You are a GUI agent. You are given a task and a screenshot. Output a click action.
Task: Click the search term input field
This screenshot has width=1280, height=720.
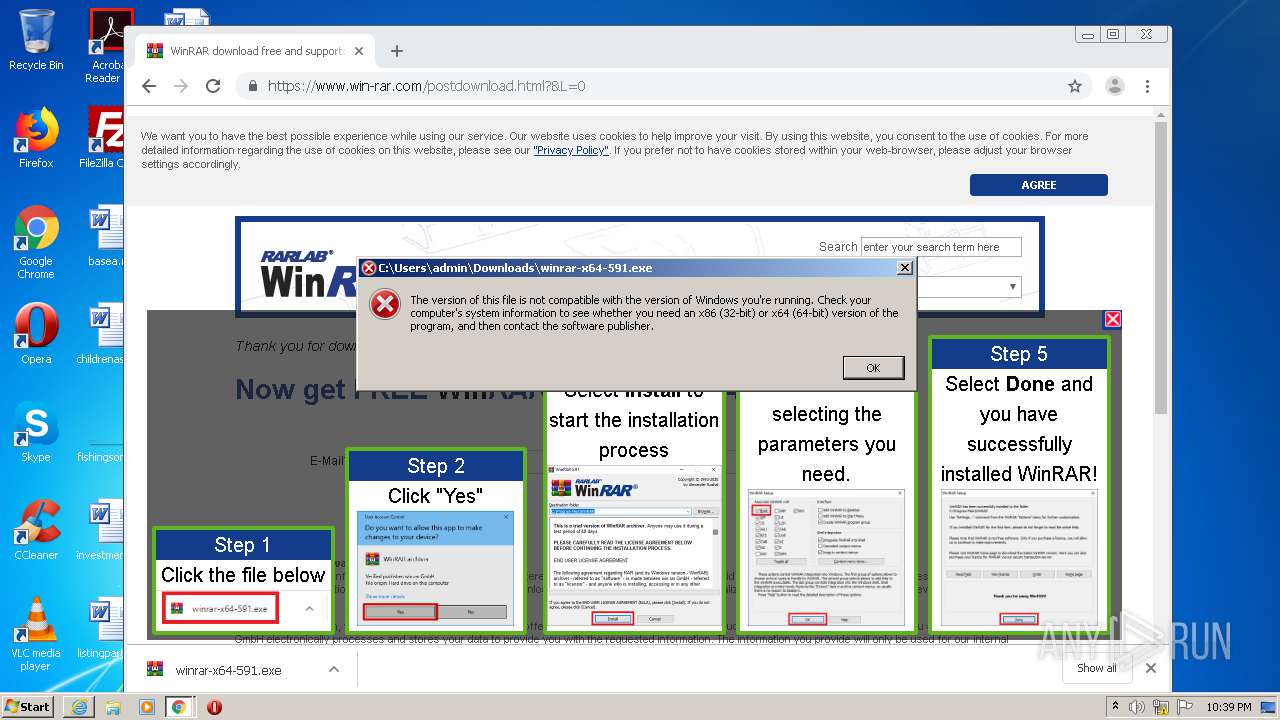(x=941, y=247)
